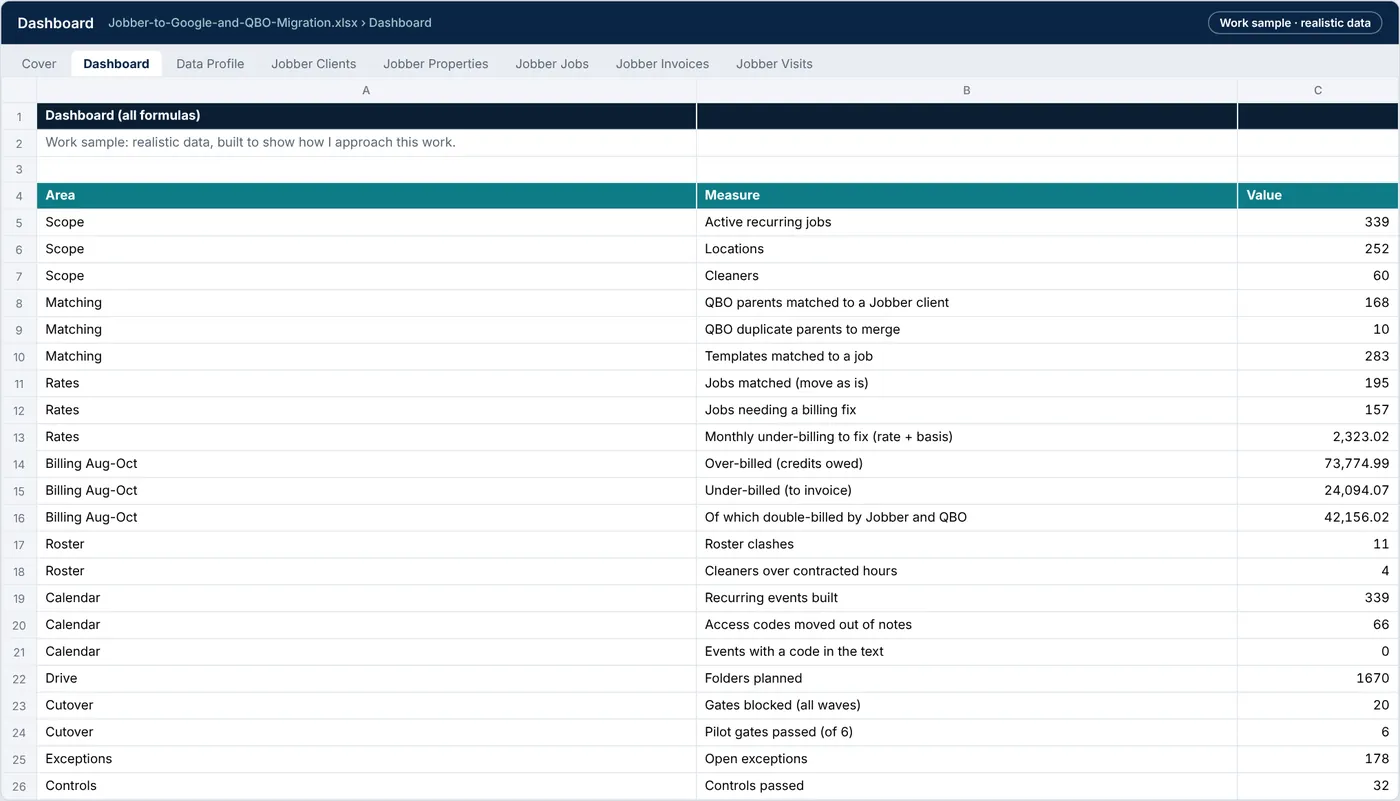Select column A header

point(366,90)
